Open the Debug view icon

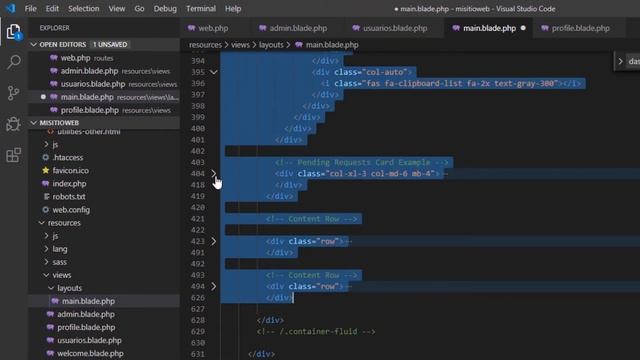coord(13,124)
